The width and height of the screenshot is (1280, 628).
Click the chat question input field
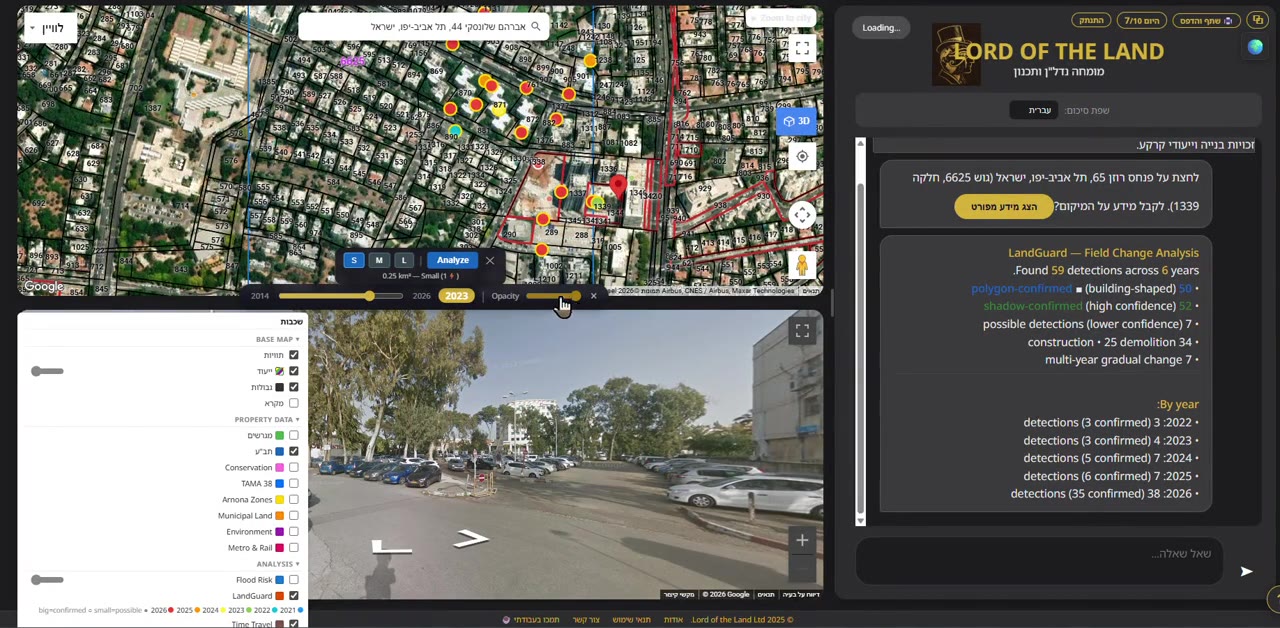coord(1040,562)
